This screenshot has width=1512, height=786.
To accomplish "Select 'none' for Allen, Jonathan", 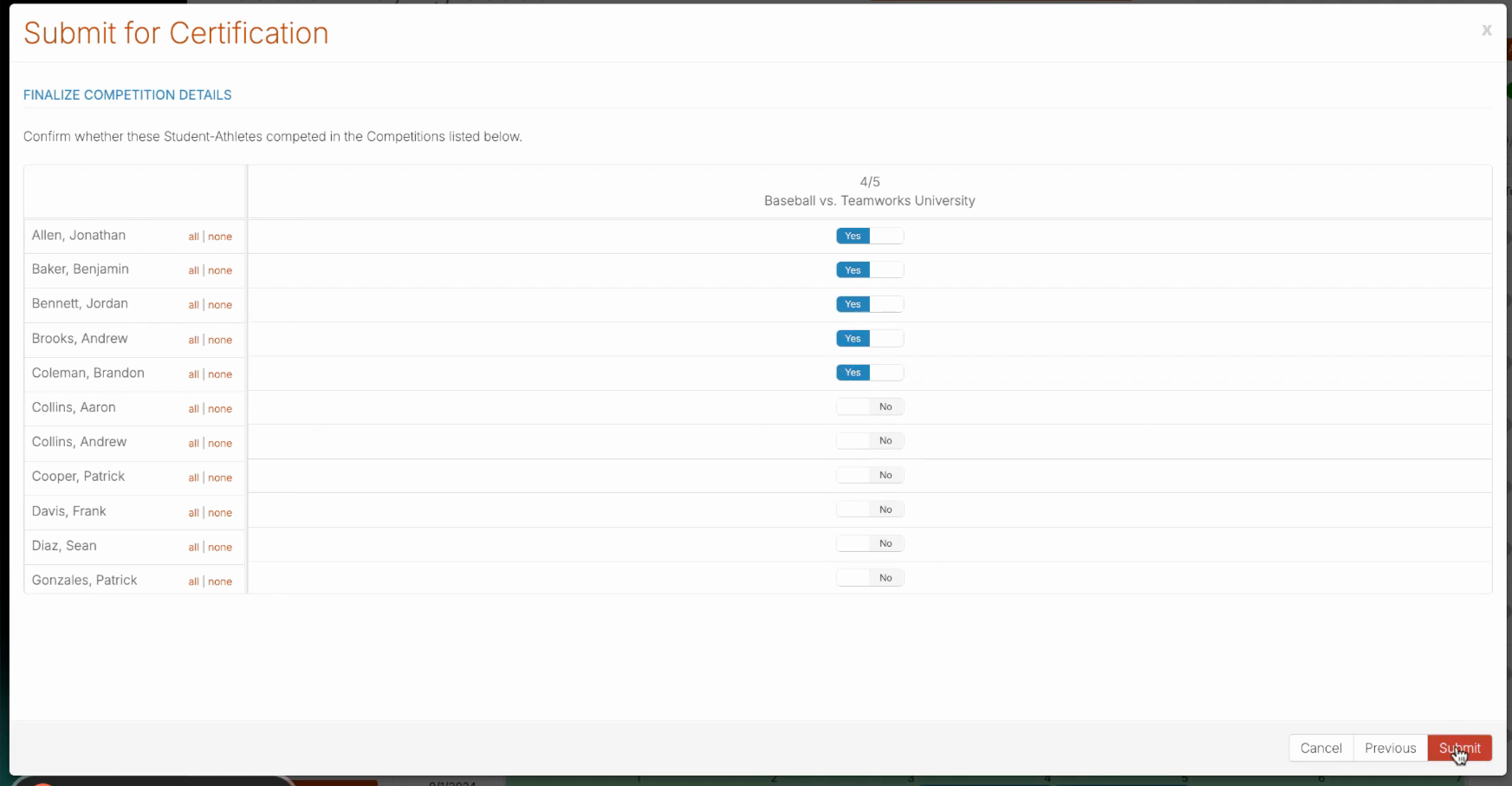I will coord(220,237).
